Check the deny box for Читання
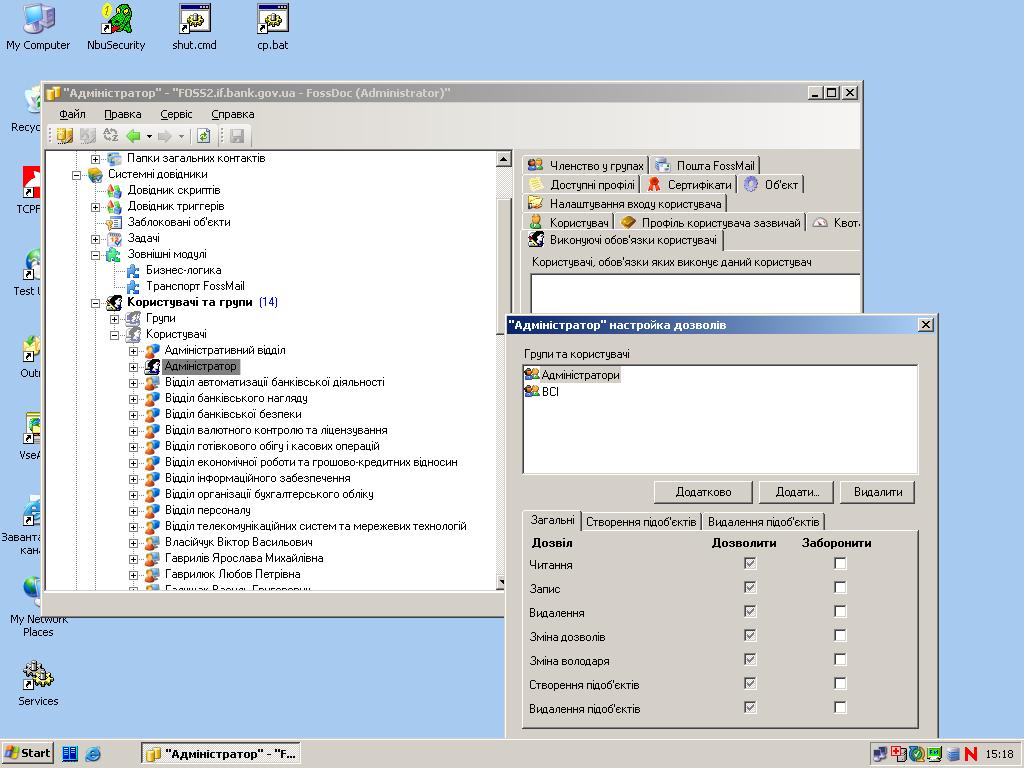The image size is (1024, 768). 840,564
